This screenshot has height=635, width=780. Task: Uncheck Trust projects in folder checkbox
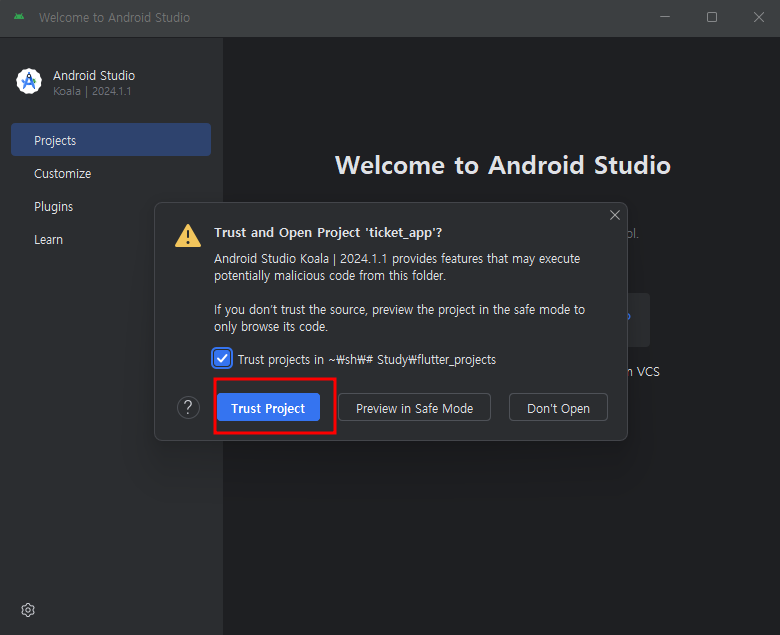click(x=222, y=359)
